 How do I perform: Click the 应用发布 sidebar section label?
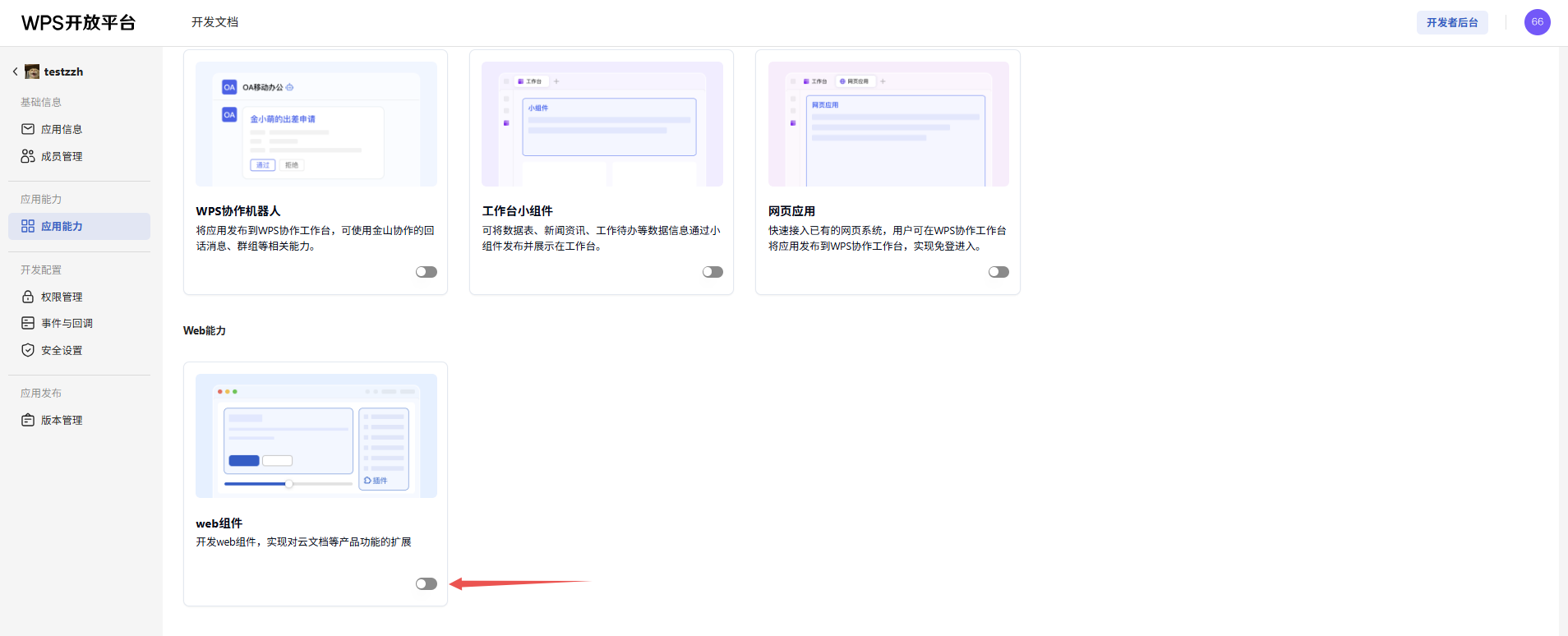click(x=41, y=393)
